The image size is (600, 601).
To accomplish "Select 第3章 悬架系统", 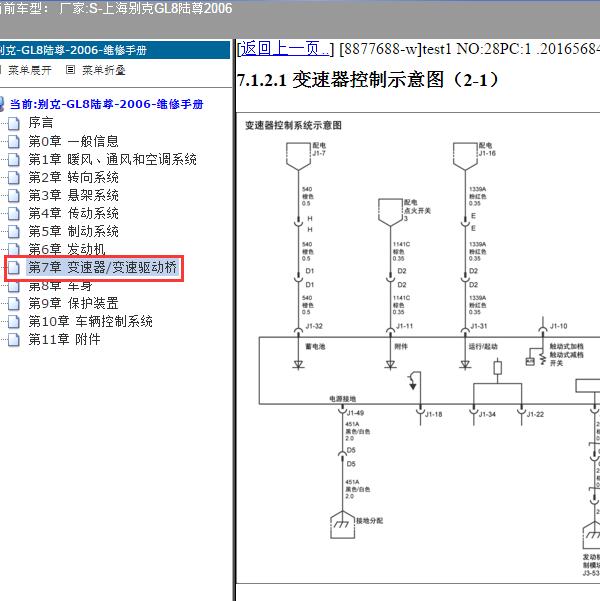I will [74, 195].
